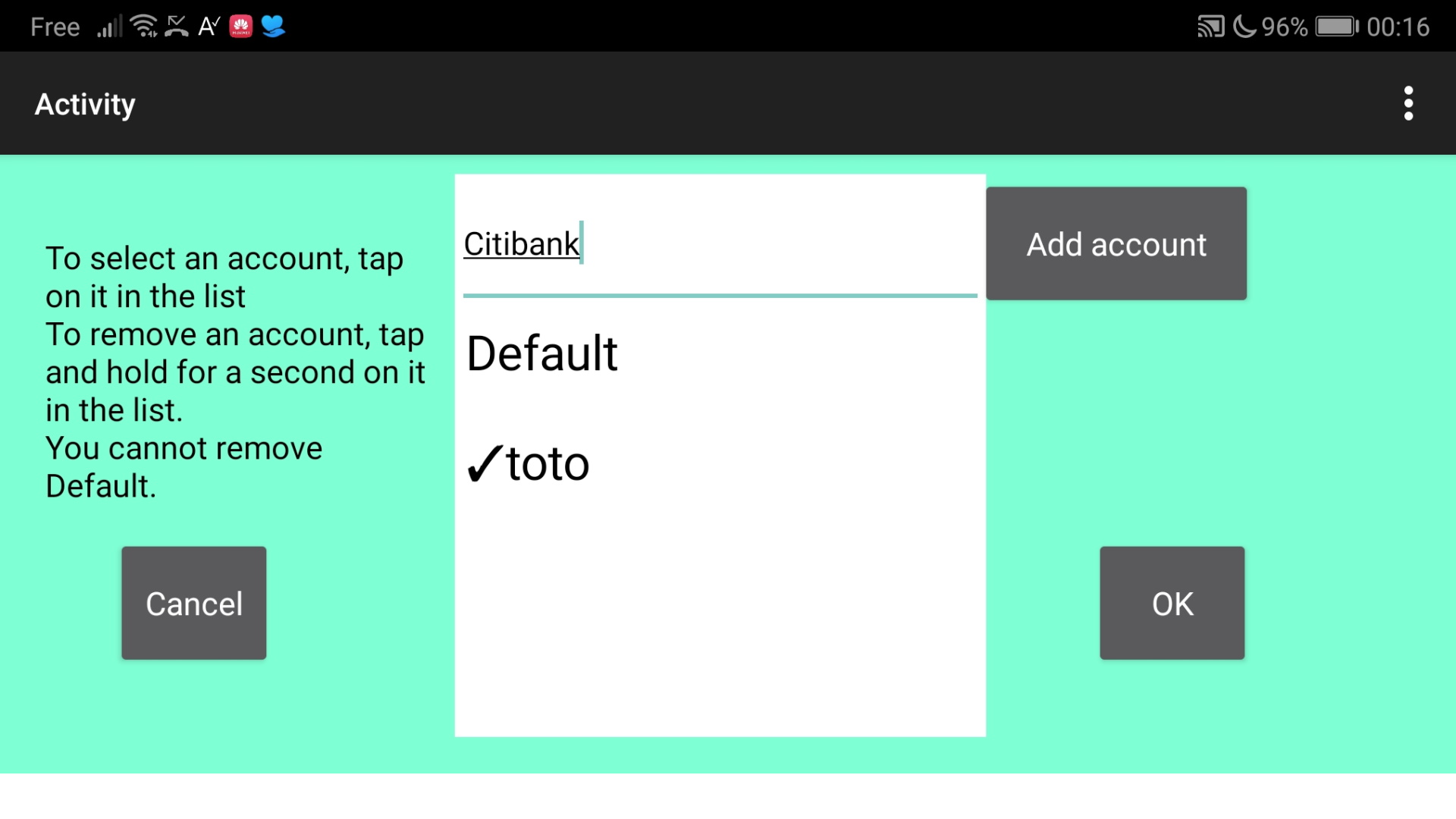Select the Default account in the list
This screenshot has width=1456, height=819.
coord(542,353)
